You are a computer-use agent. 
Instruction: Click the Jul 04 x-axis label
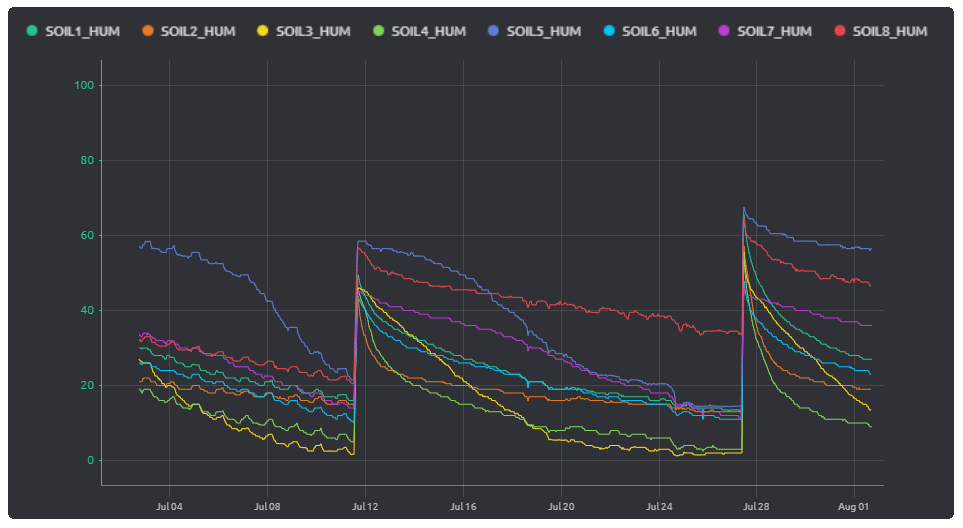point(169,506)
